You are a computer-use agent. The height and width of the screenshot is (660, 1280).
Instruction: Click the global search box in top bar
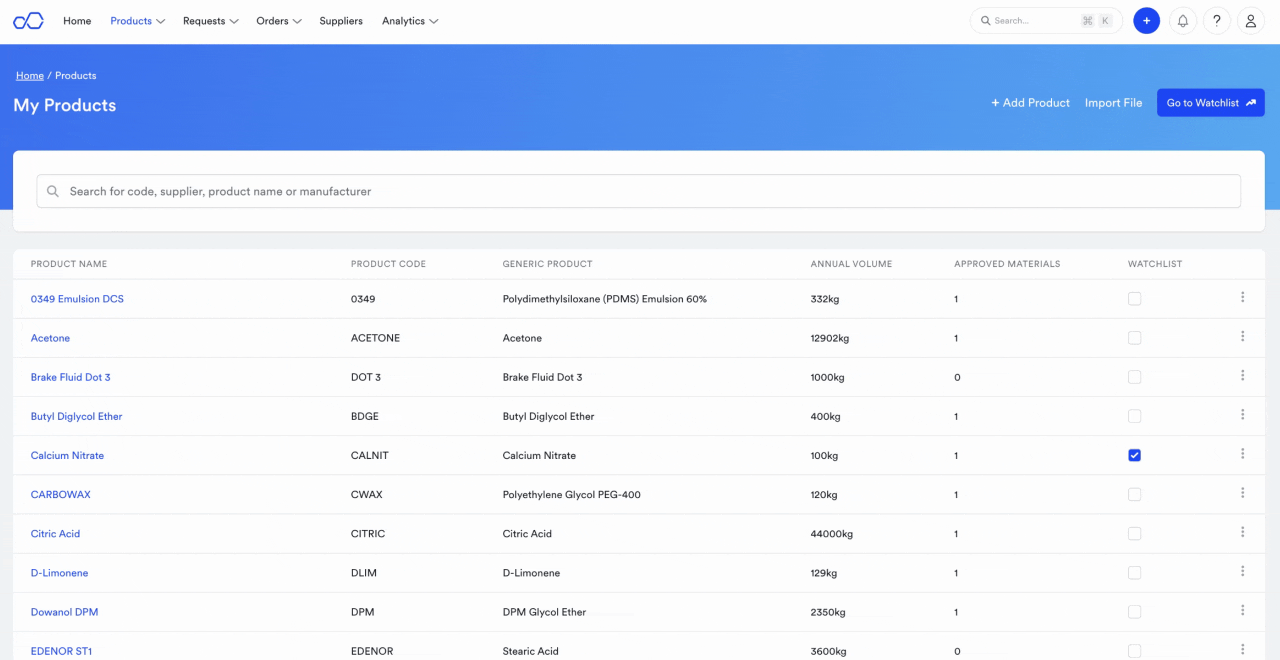click(x=1046, y=21)
